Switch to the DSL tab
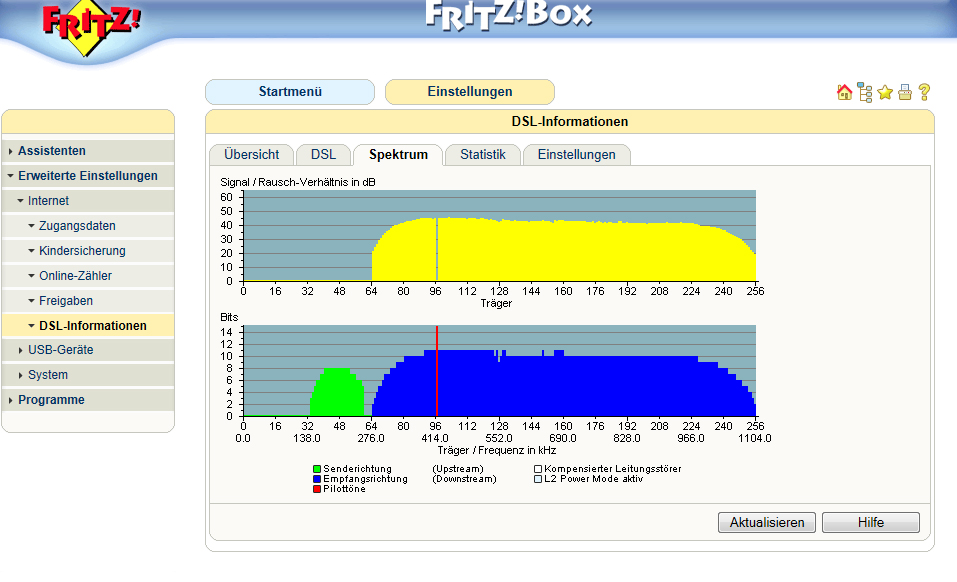Screen dimensions: 957x582 coord(323,155)
